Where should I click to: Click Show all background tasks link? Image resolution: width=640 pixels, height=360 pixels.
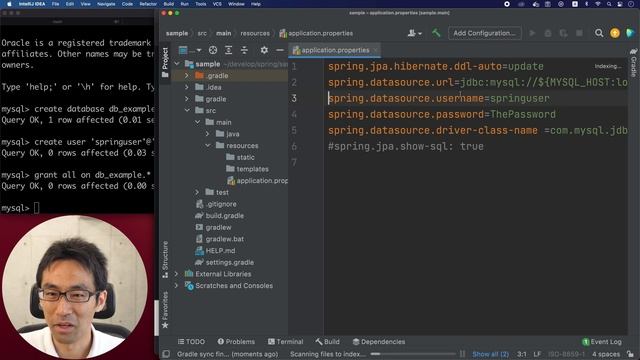pyautogui.click(x=490, y=354)
